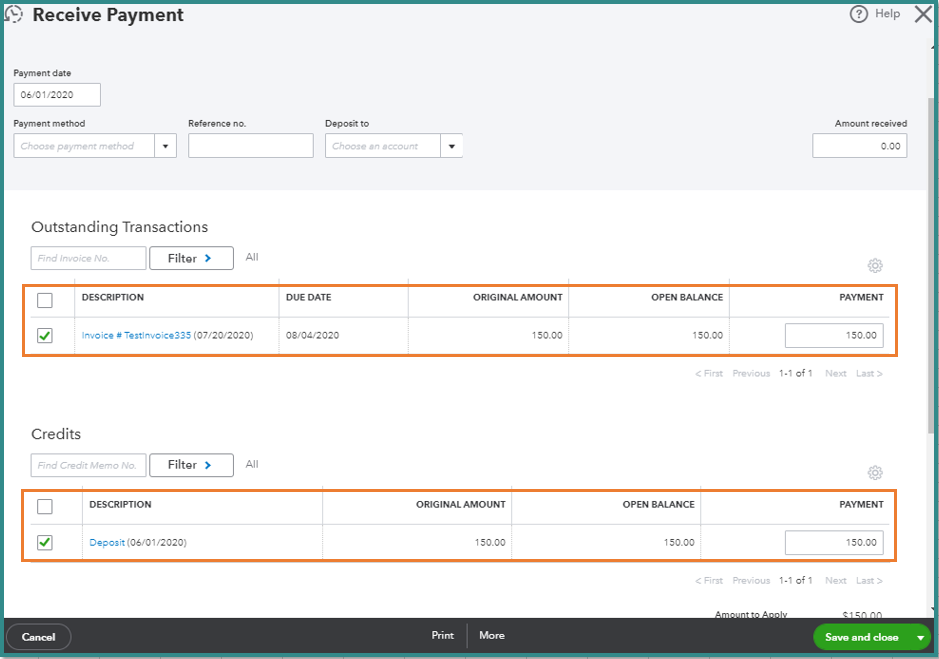Close the Receive Payment window
Screen dimensions: 939x659
pyautogui.click(x=923, y=14)
